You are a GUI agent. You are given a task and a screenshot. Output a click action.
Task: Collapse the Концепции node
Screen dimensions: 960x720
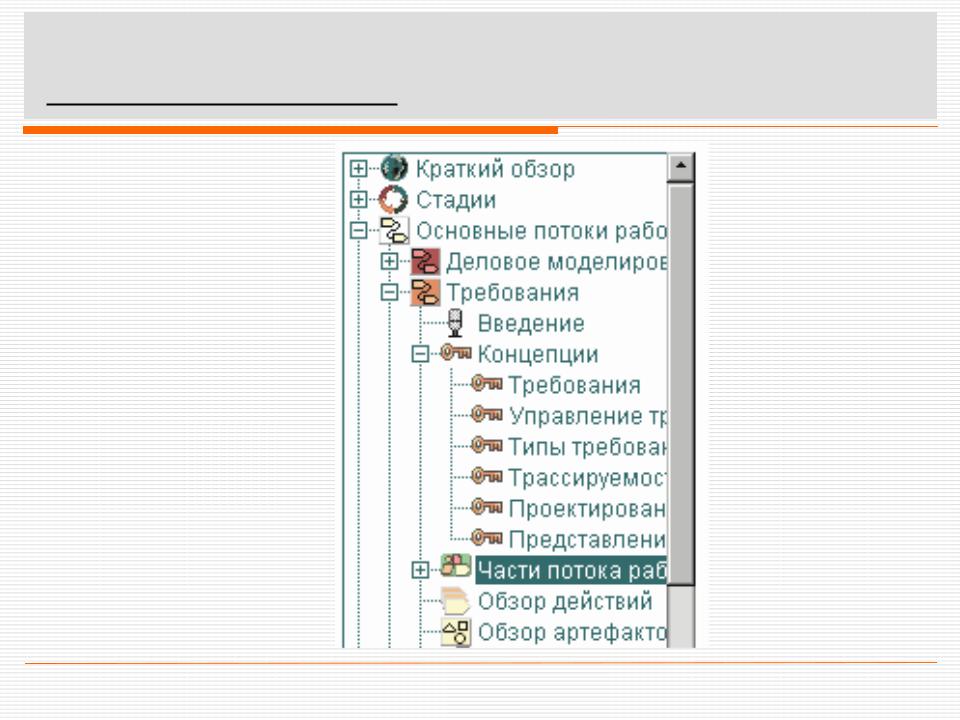pos(420,354)
